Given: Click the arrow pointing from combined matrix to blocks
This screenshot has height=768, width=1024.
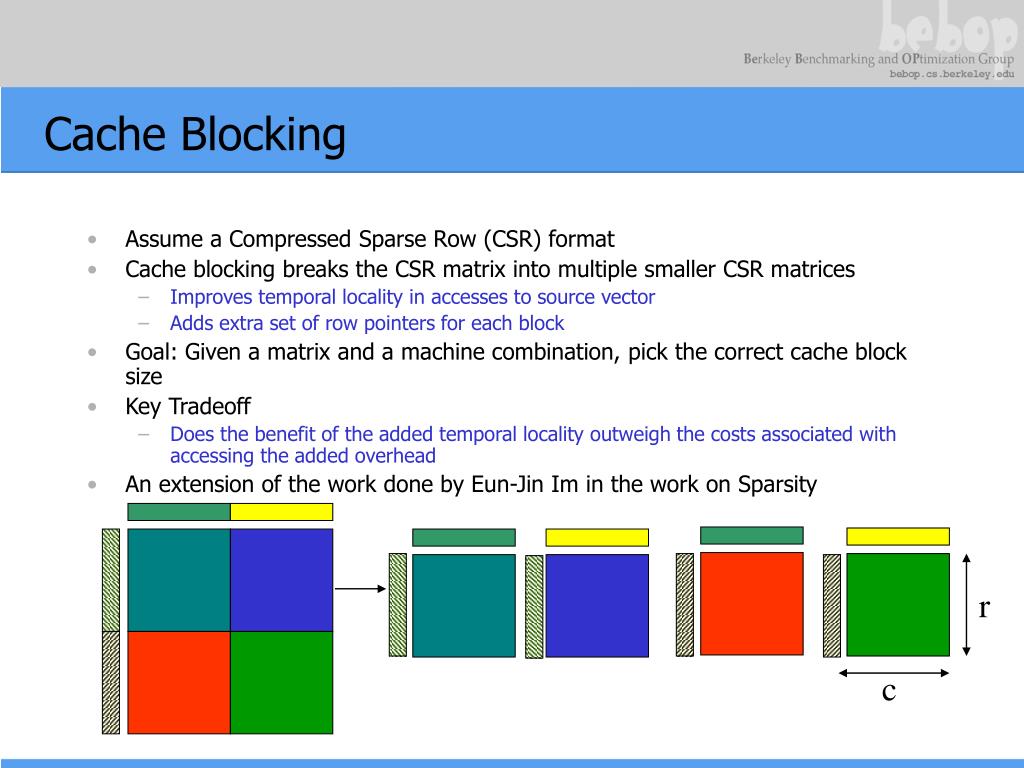Looking at the screenshot, I should coord(360,588).
